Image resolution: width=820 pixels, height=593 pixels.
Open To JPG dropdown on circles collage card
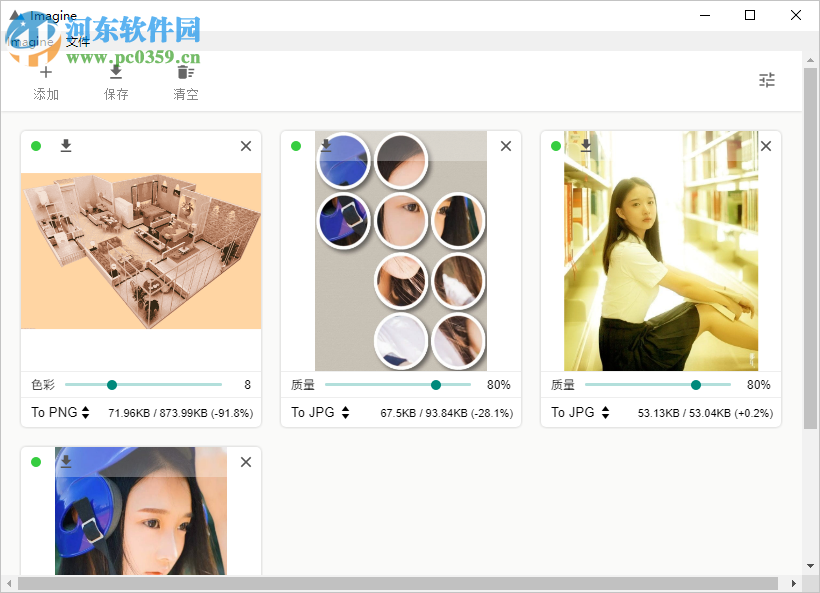pos(320,413)
